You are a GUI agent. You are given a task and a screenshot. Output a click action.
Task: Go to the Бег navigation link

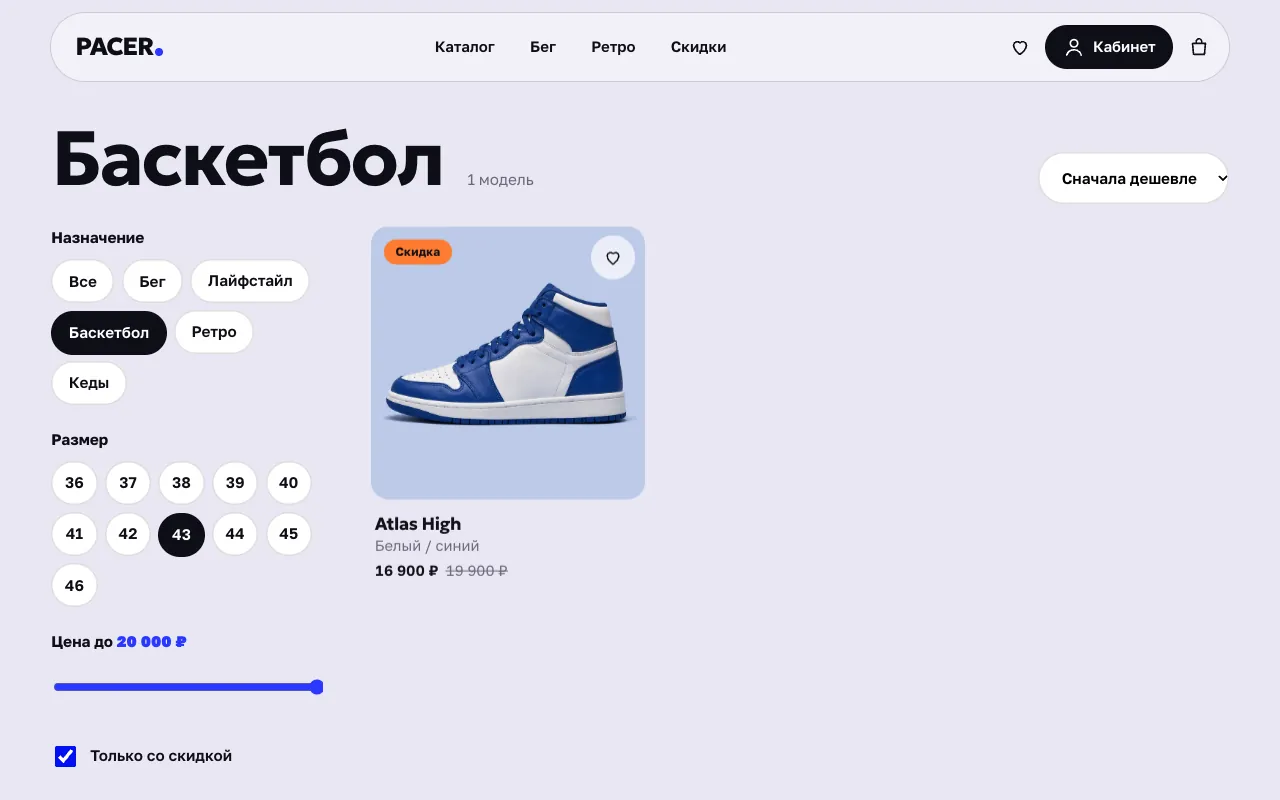pyautogui.click(x=543, y=47)
